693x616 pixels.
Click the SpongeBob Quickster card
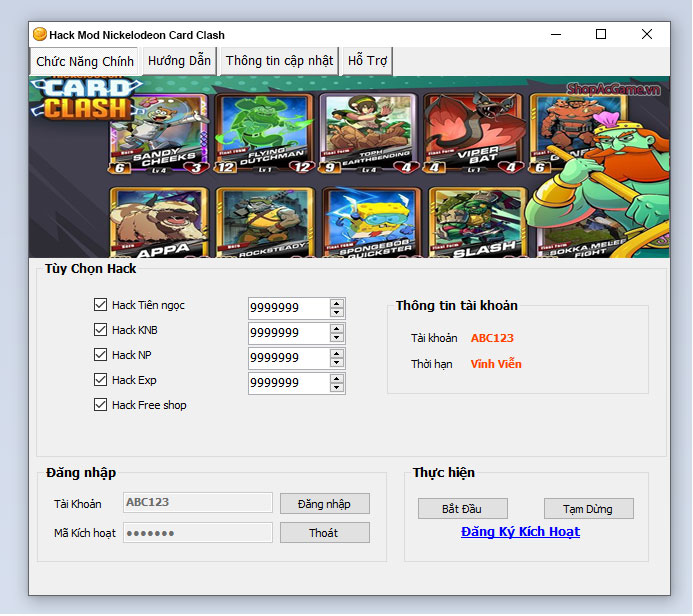pyautogui.click(x=371, y=223)
